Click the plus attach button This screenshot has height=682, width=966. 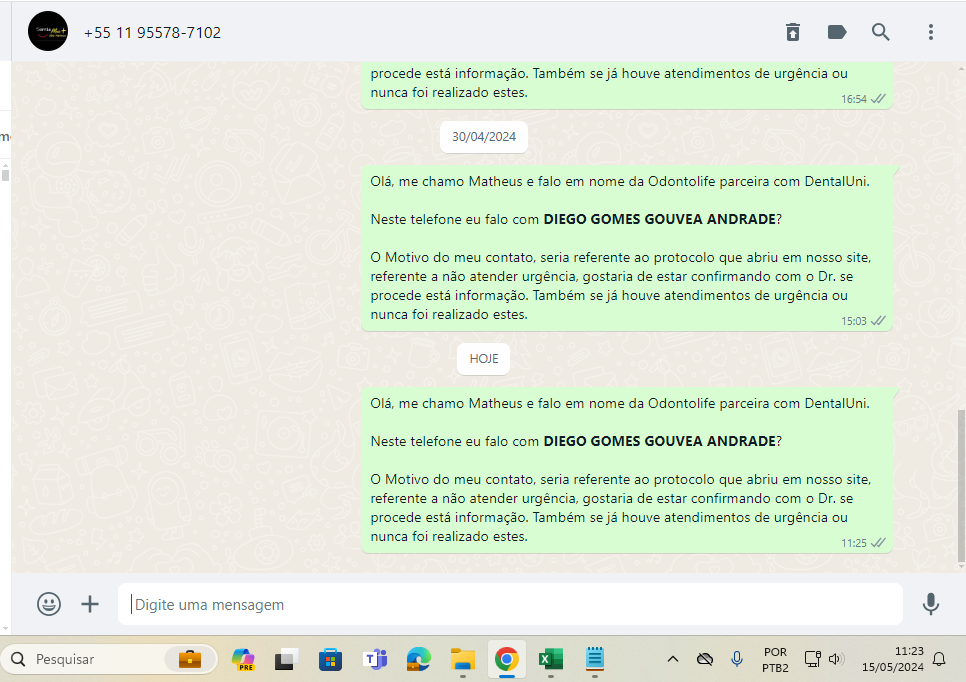90,604
